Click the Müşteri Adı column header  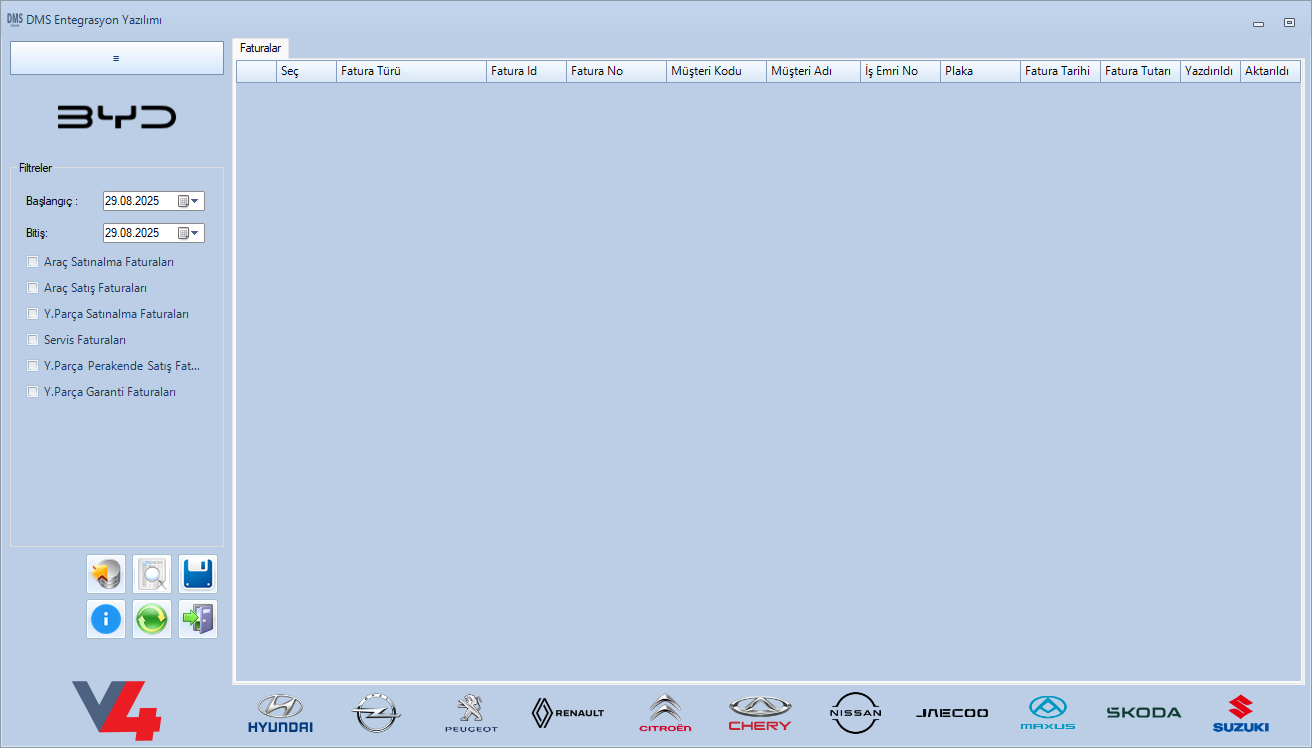point(812,71)
